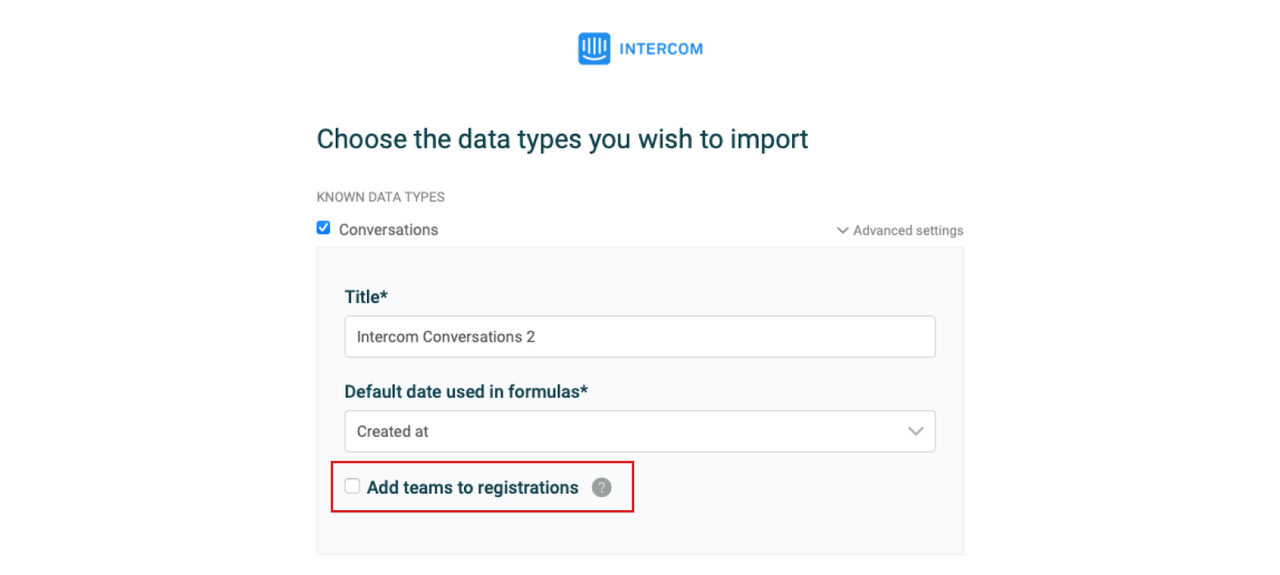Click the Choose the data types heading
Image resolution: width=1280 pixels, height=575 pixels.
[x=562, y=139]
